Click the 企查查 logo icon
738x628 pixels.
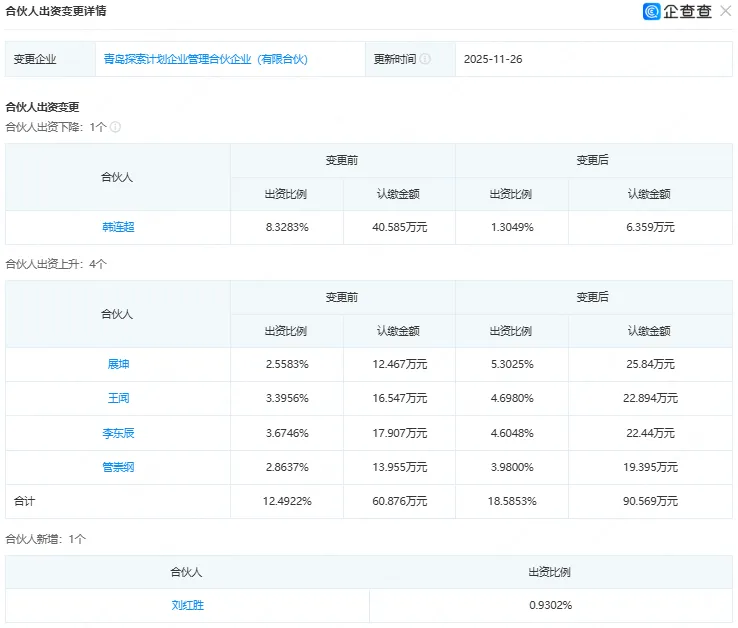tap(652, 12)
